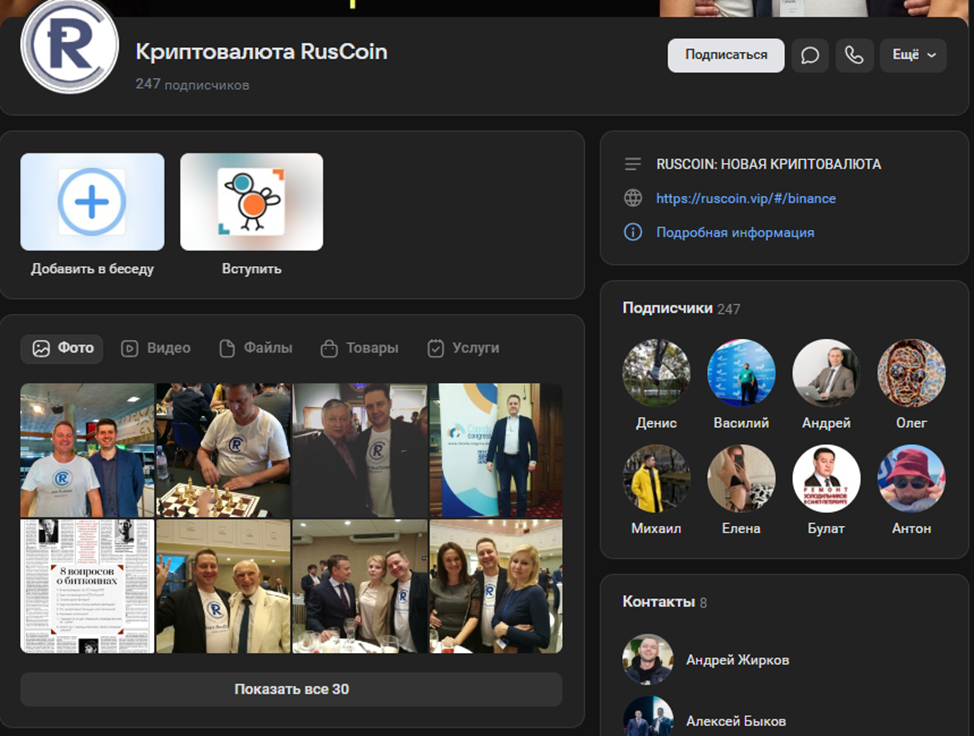Screen dimensions: 974x736
Task: Open photo of two men in cafe
Action: coord(87,450)
